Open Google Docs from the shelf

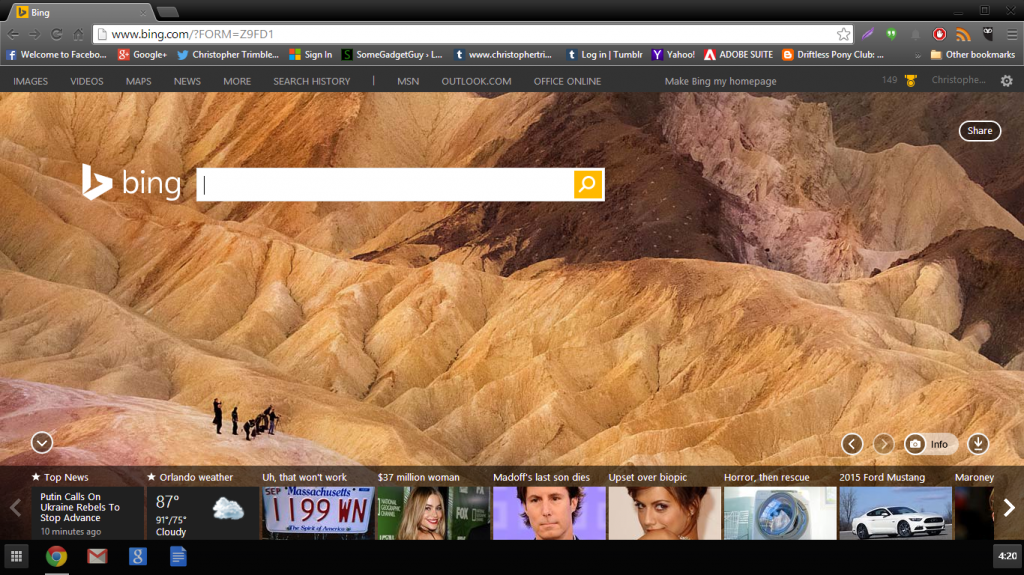click(x=178, y=556)
